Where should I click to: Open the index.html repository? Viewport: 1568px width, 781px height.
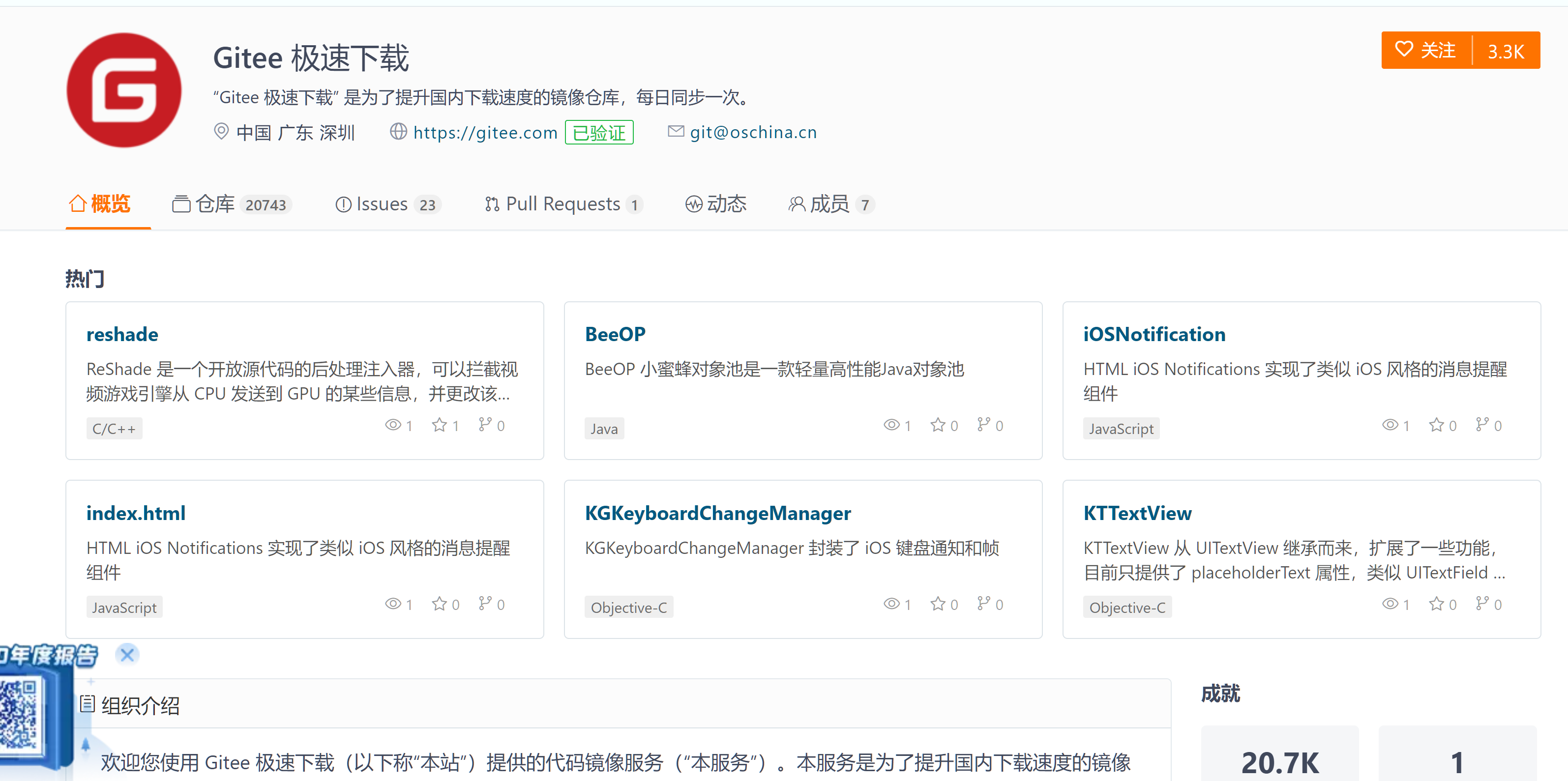point(136,513)
